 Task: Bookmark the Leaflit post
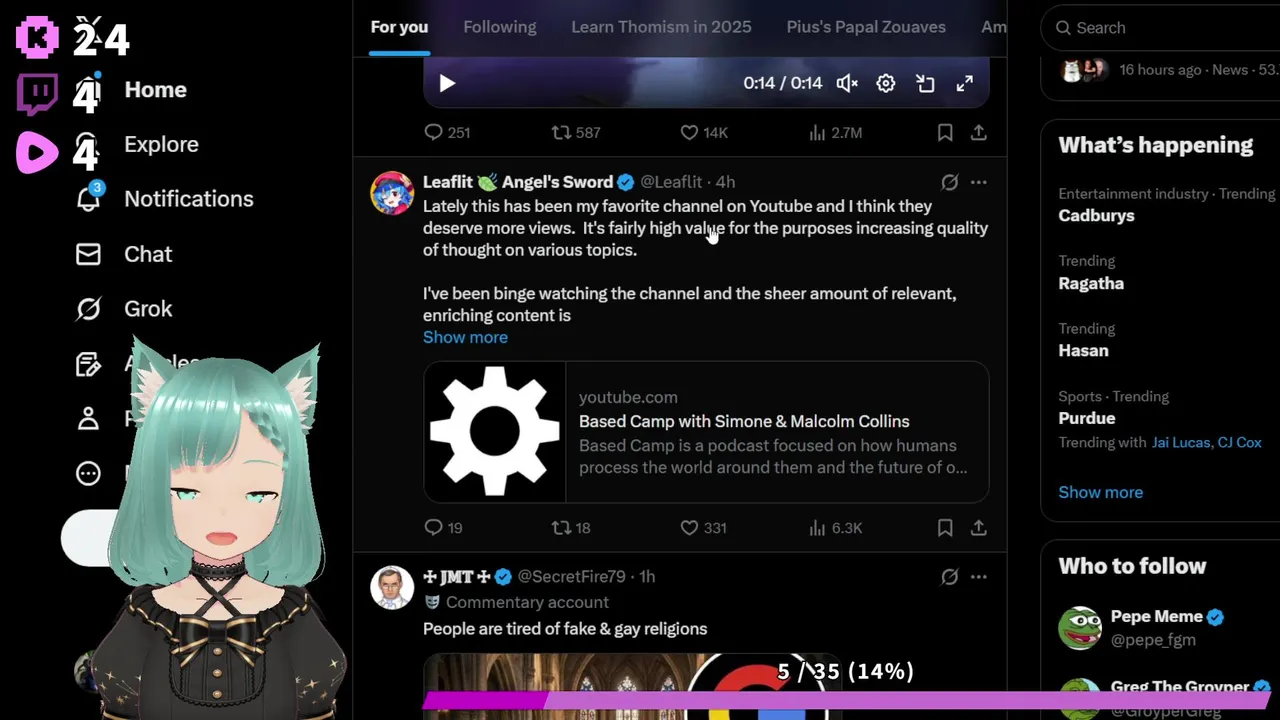[x=945, y=527]
